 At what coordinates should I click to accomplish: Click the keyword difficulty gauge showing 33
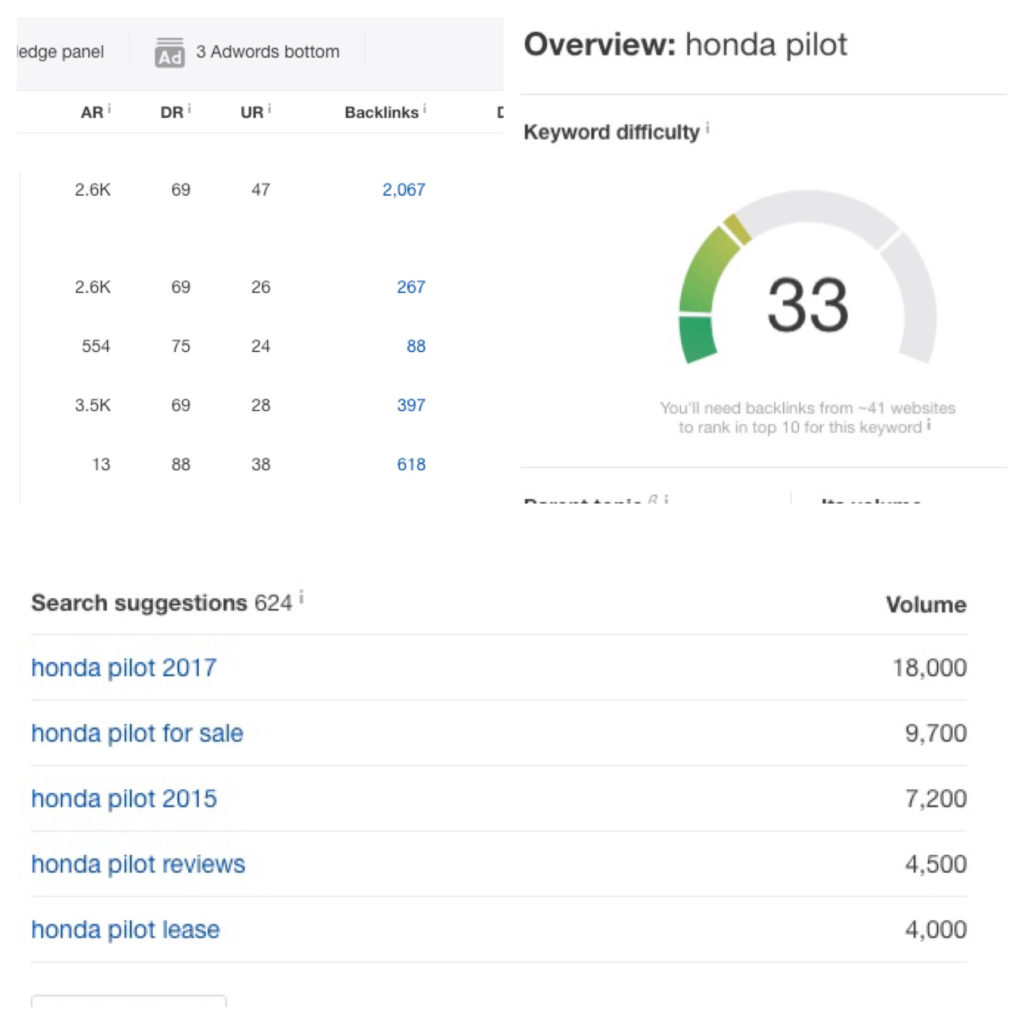(x=808, y=278)
